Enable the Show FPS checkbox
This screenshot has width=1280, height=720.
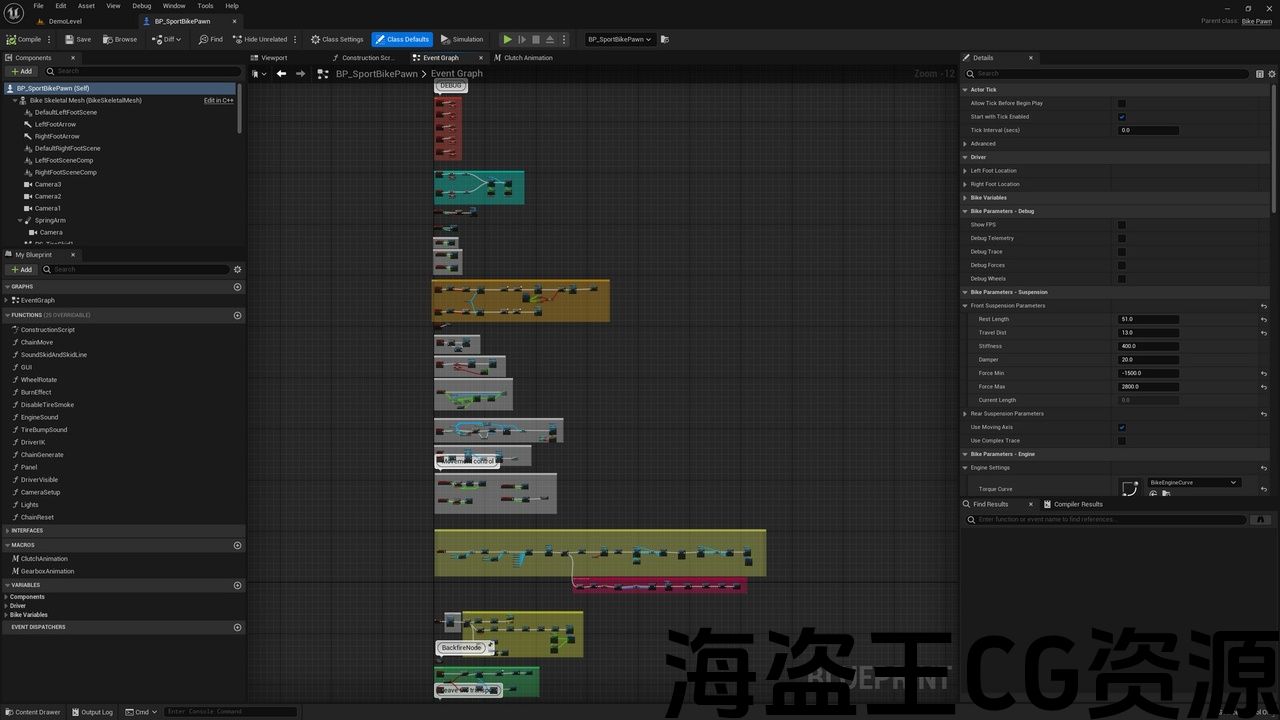(1121, 225)
